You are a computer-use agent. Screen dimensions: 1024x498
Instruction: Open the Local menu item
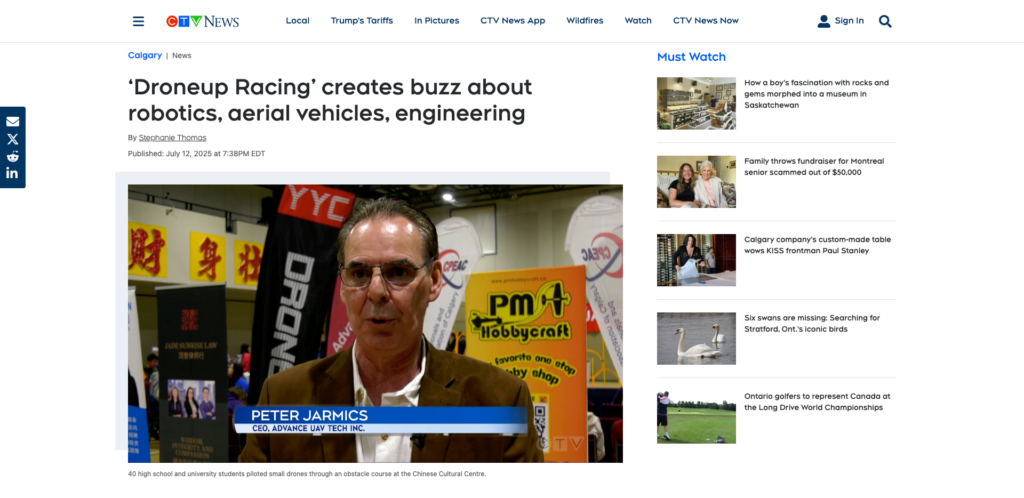[x=297, y=21]
